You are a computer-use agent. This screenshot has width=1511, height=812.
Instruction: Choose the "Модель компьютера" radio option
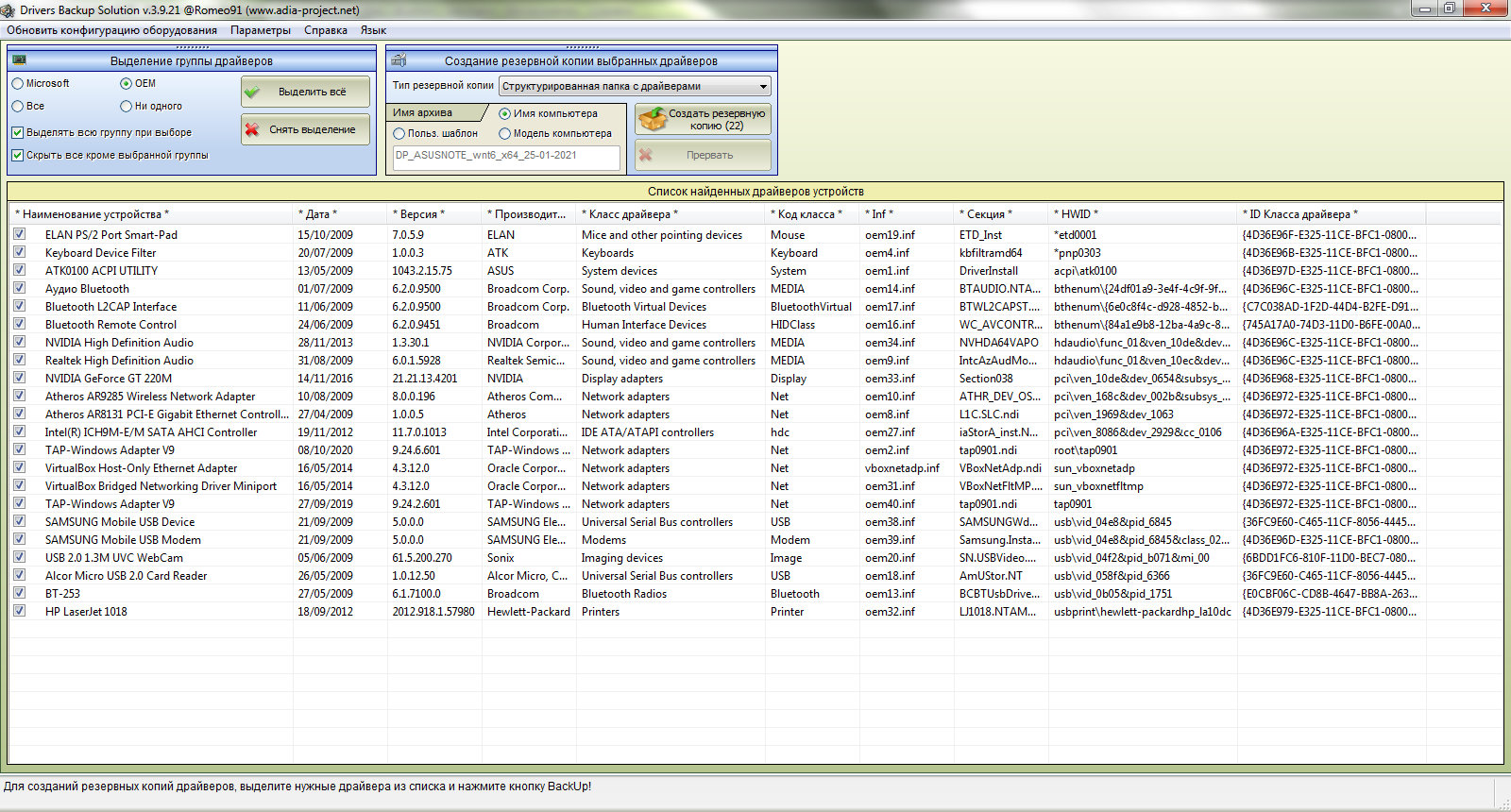[x=504, y=134]
